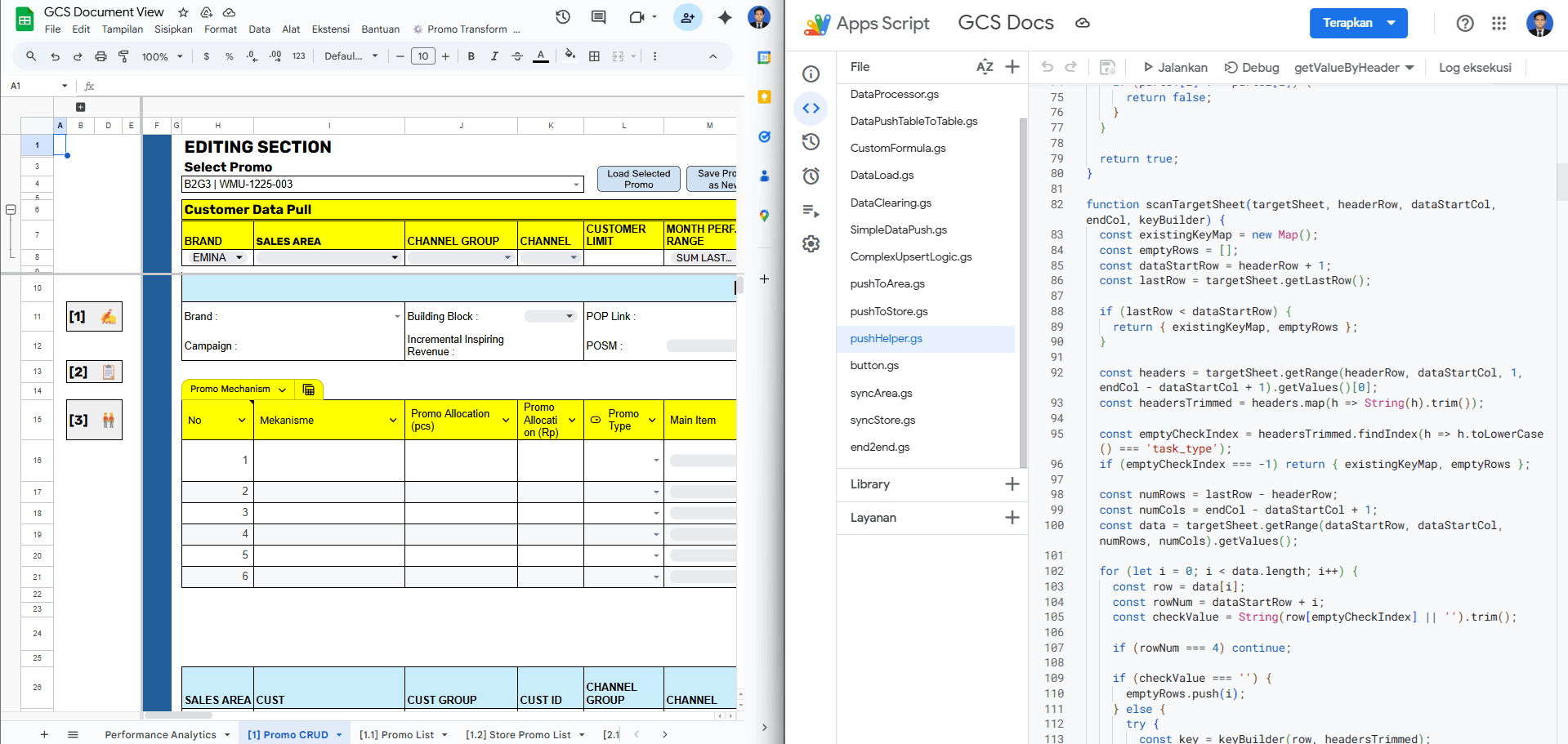The width and height of the screenshot is (1568, 744).
Task: Click the fill color bucket icon
Action: pos(570,56)
